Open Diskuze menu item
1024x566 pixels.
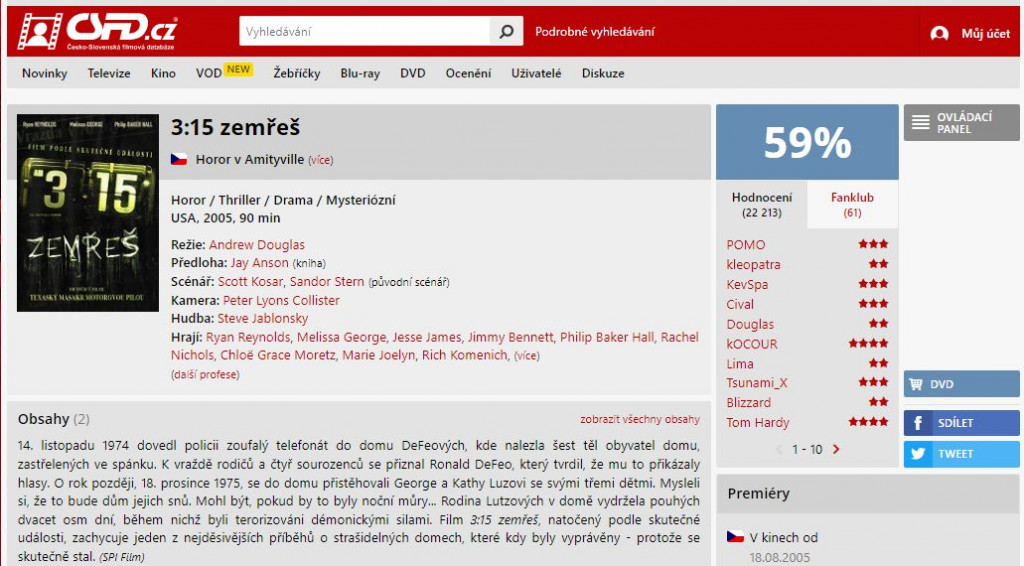pyautogui.click(x=603, y=73)
